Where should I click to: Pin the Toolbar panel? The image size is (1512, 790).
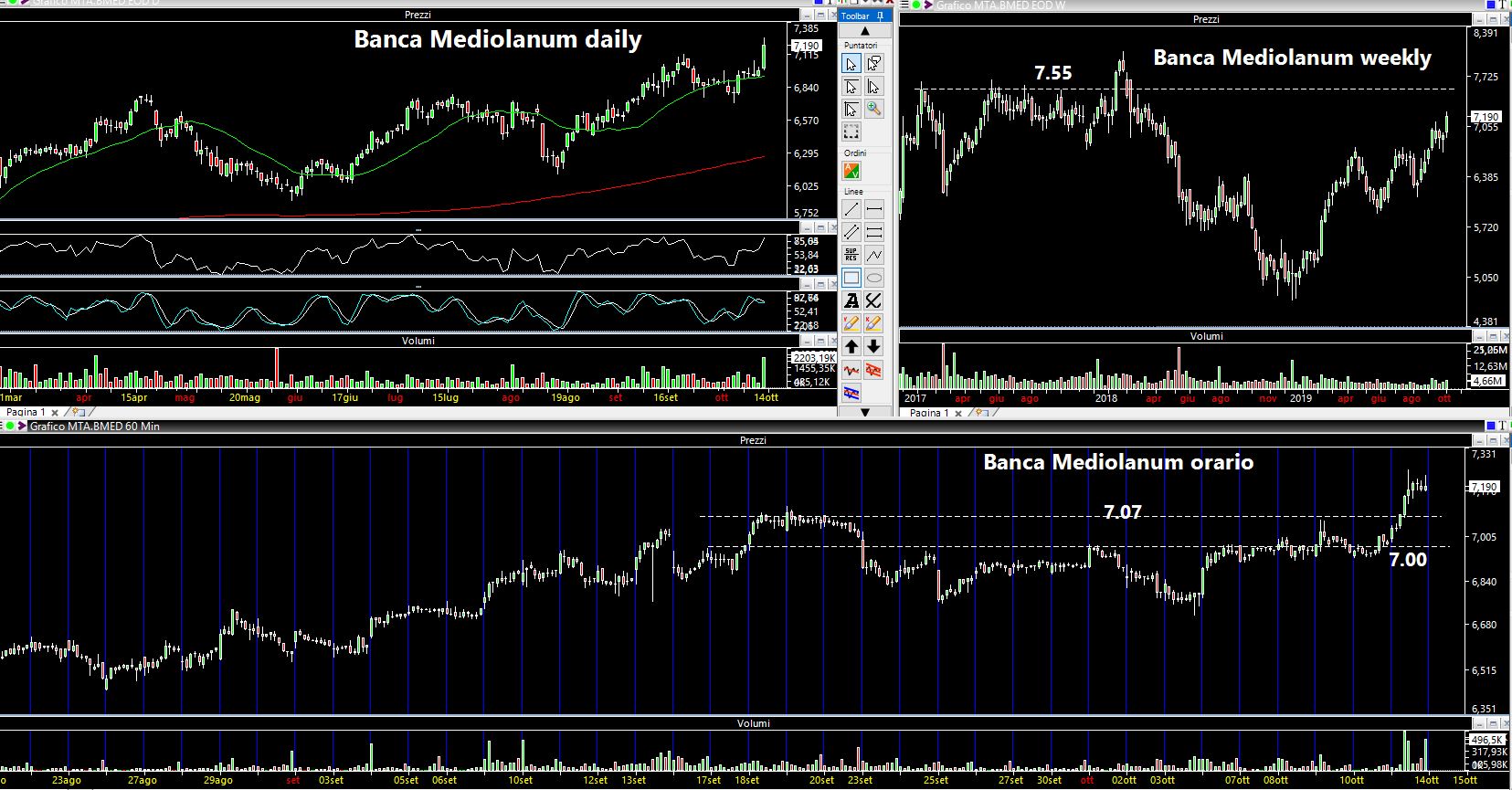coord(880,16)
